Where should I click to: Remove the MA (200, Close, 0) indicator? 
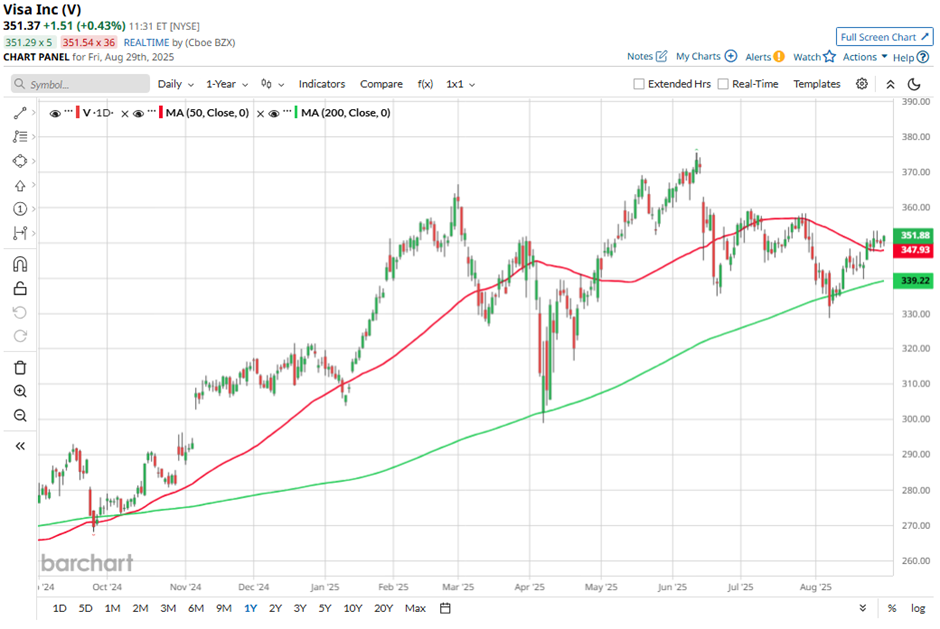tap(260, 113)
